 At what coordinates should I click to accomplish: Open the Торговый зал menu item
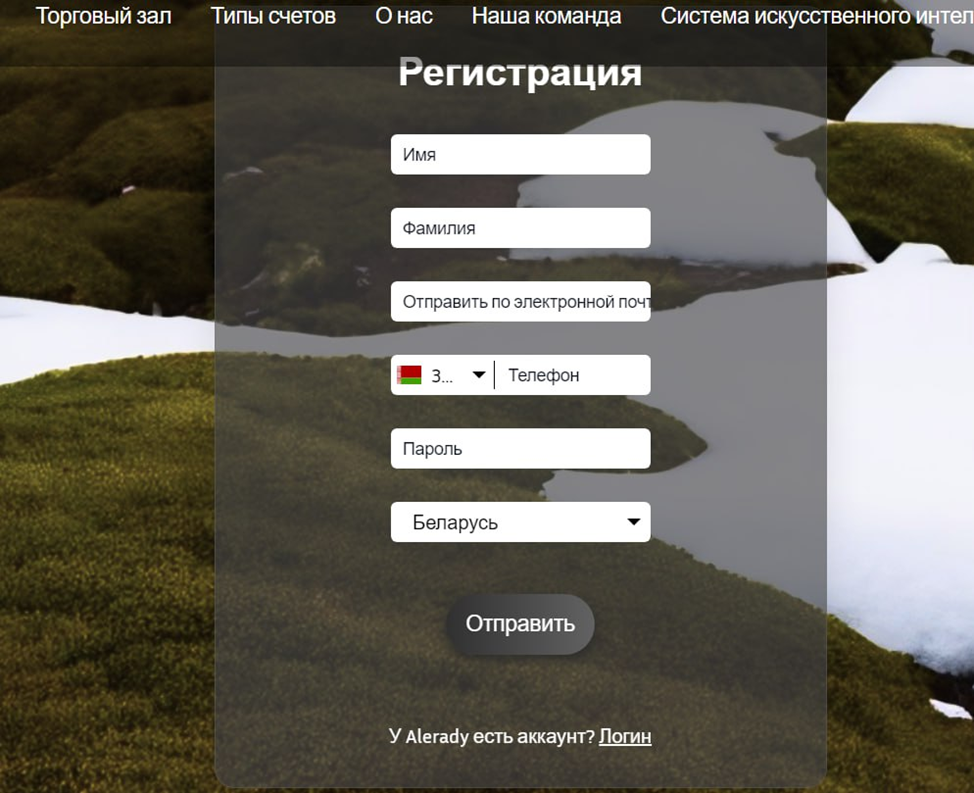tap(104, 16)
